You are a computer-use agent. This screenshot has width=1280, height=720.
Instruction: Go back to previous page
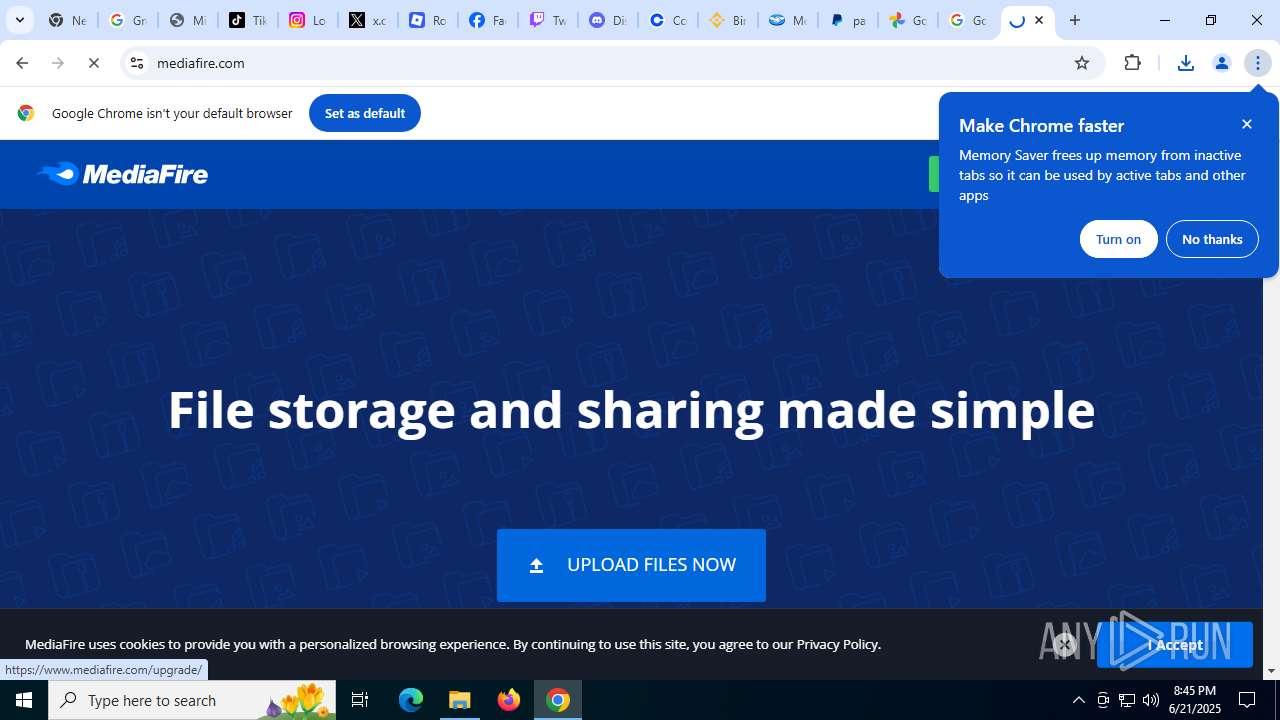pos(22,63)
